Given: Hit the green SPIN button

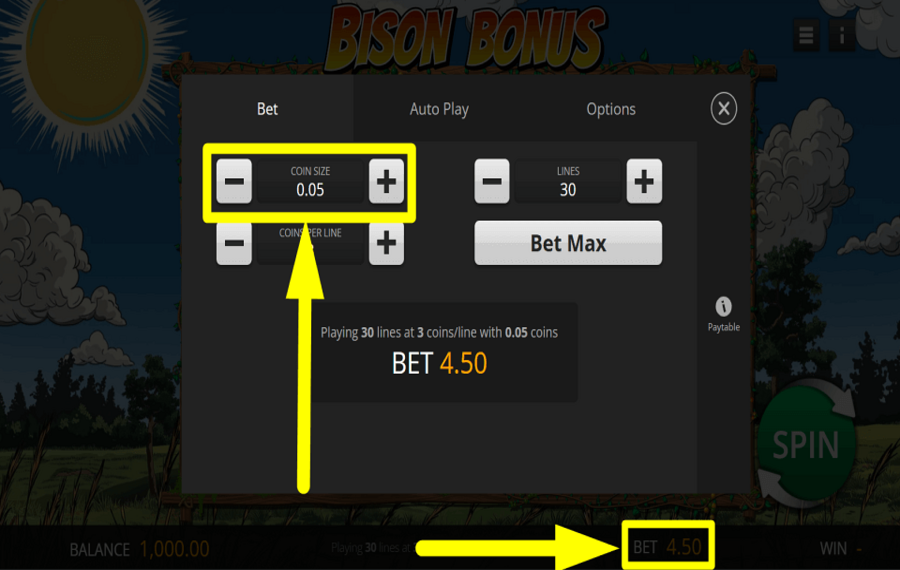Looking at the screenshot, I should coord(806,444).
